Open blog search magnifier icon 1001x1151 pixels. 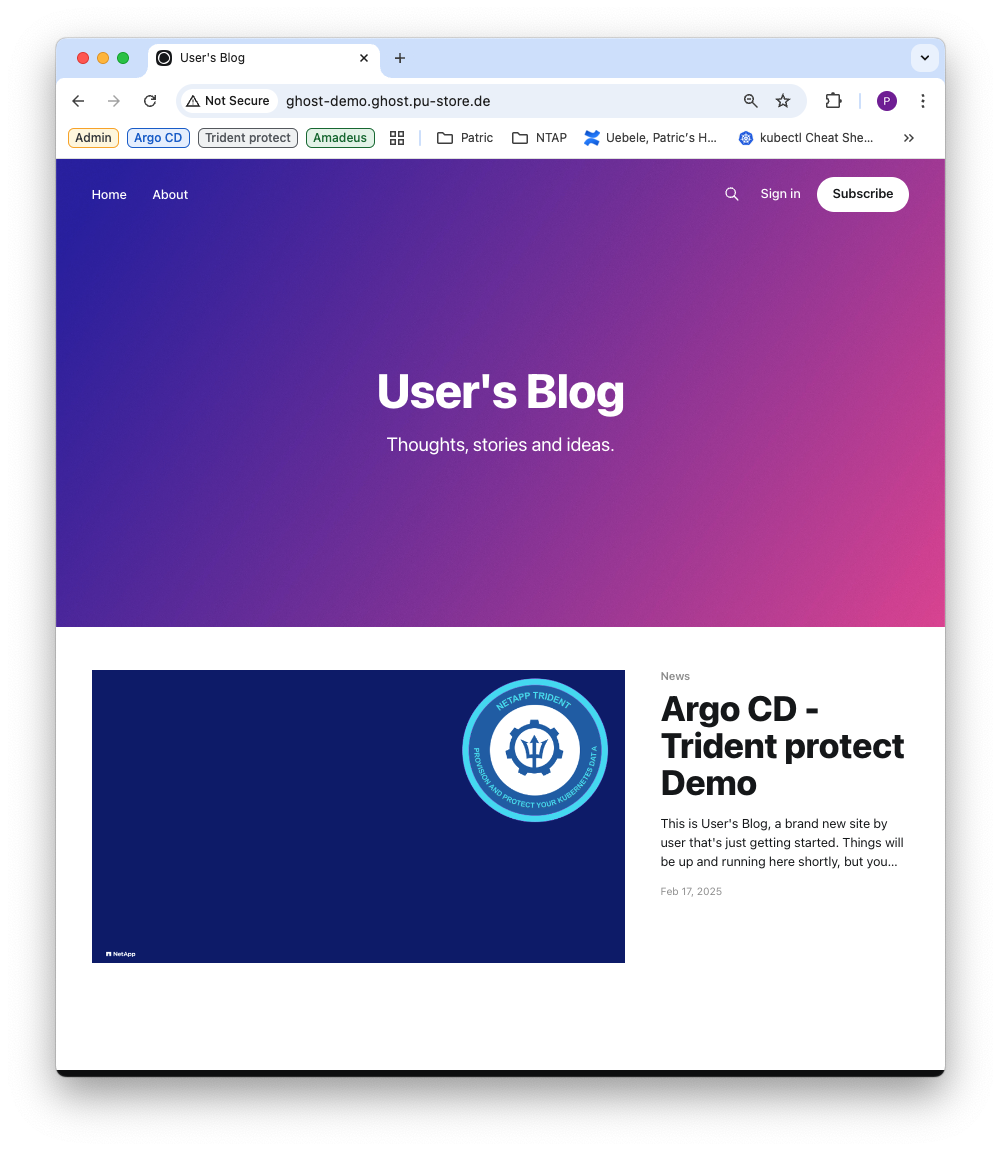click(732, 194)
